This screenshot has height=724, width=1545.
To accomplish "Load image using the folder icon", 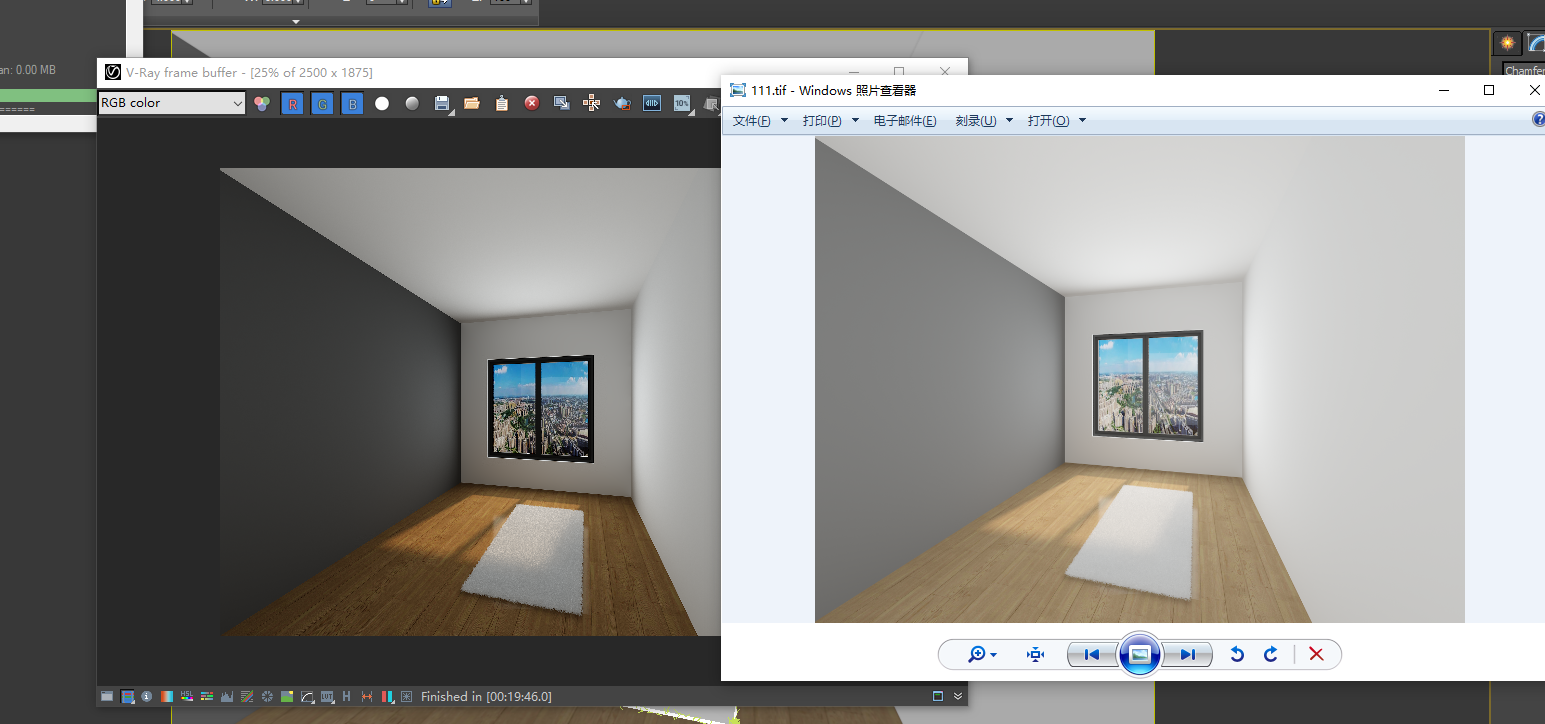I will coord(472,103).
